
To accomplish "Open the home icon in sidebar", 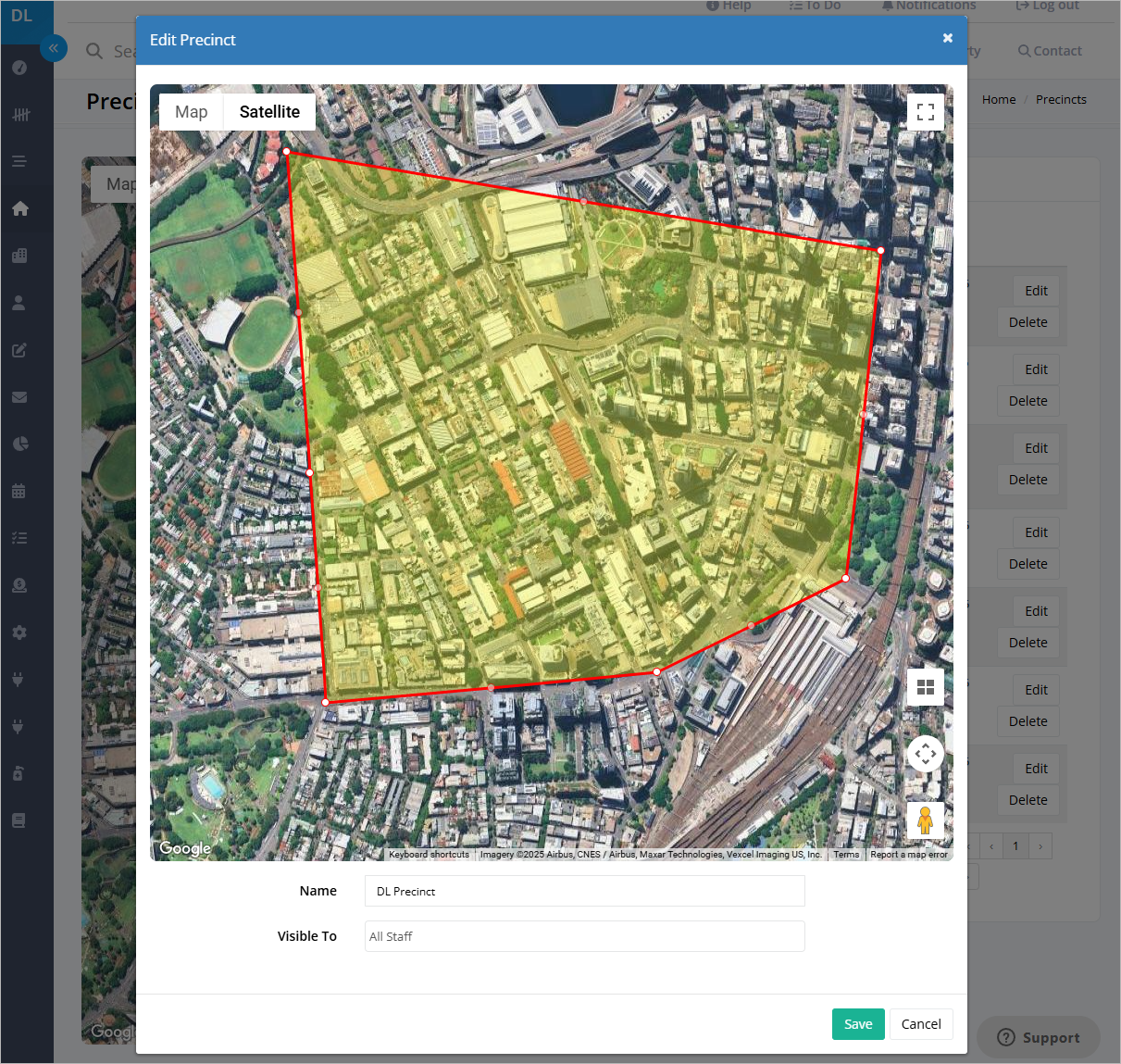I will click(19, 208).
